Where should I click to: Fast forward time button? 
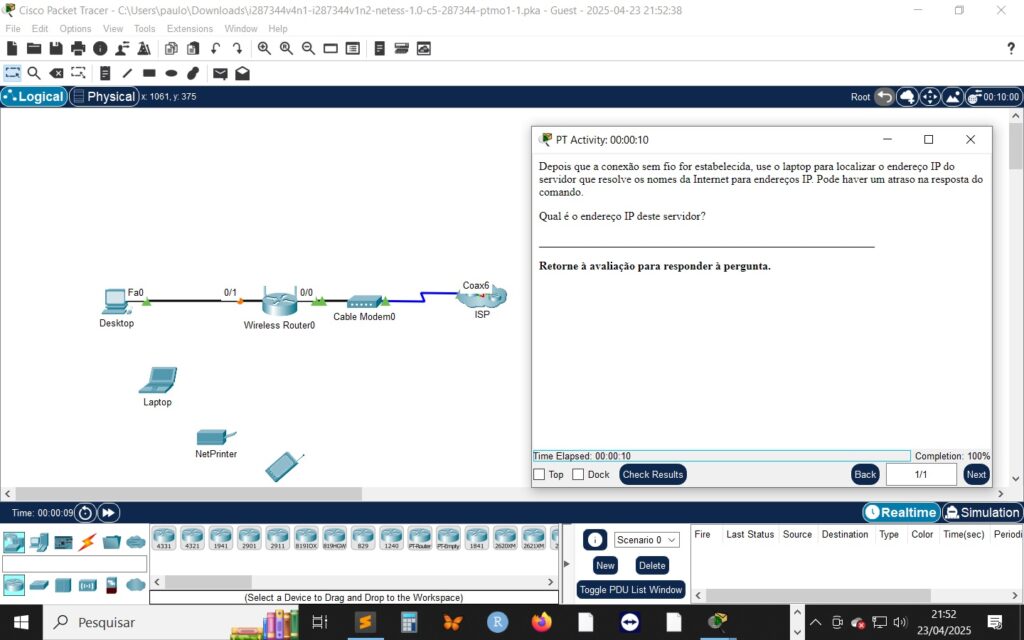pos(108,513)
